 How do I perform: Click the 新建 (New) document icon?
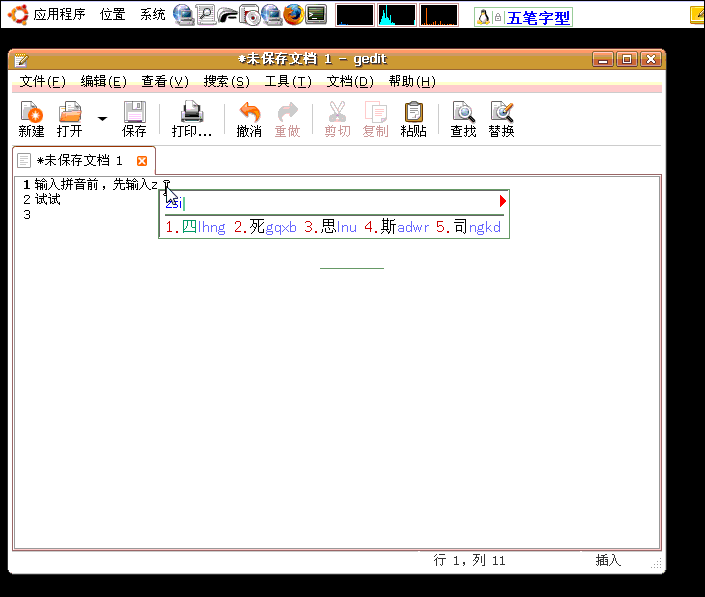coord(31,112)
